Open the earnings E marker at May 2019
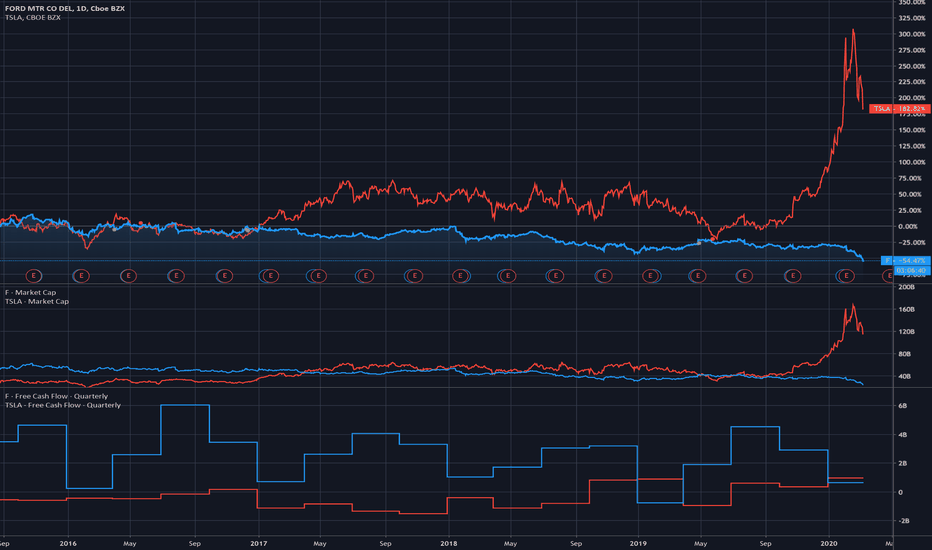 tap(698, 276)
